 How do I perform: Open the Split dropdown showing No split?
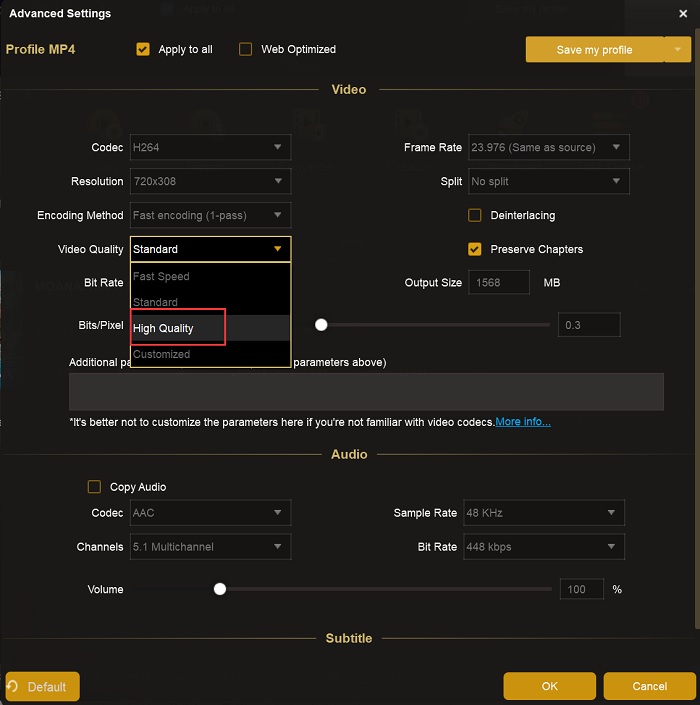pos(548,181)
